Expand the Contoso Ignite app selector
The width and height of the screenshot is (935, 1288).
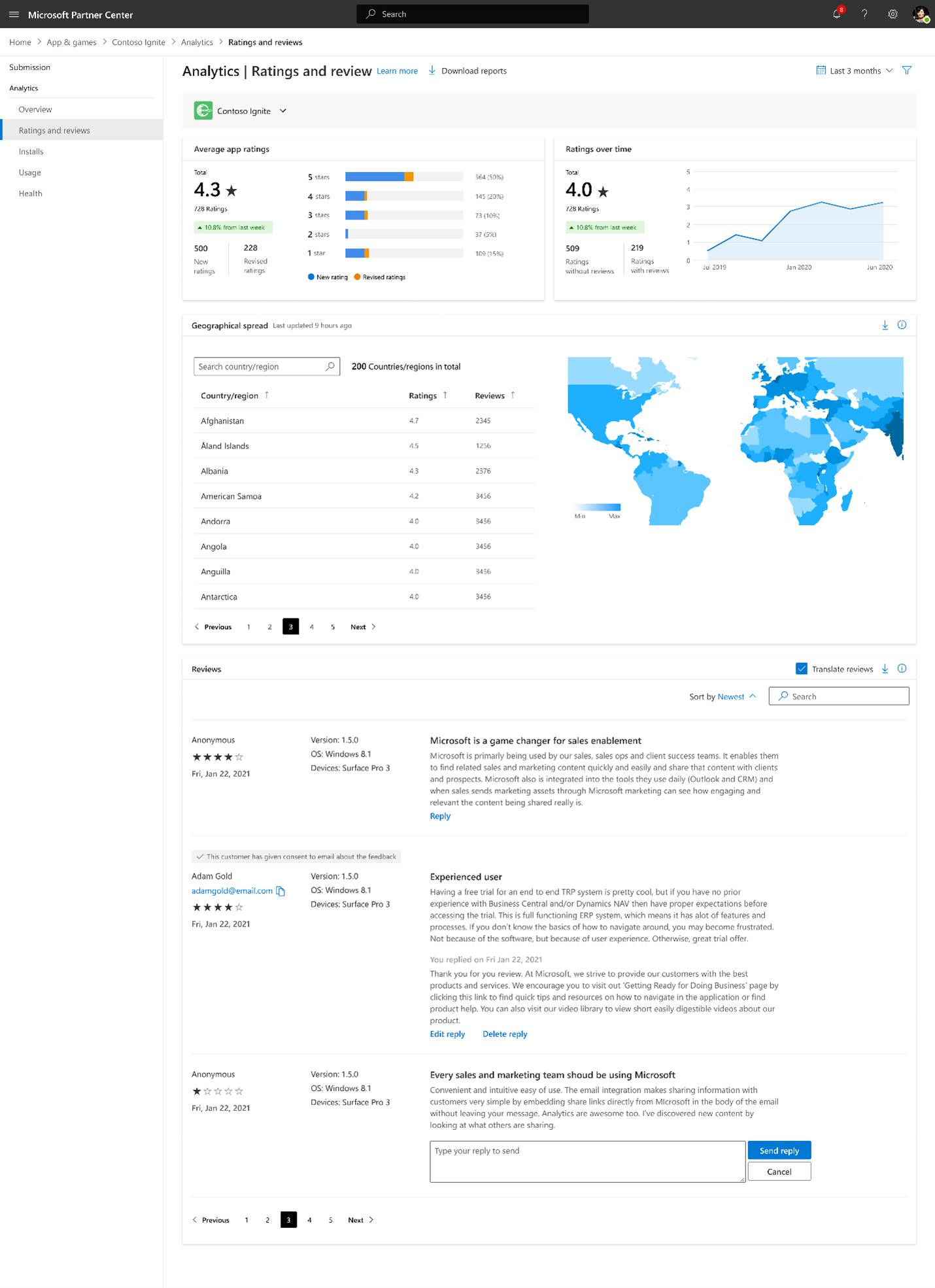tap(283, 111)
